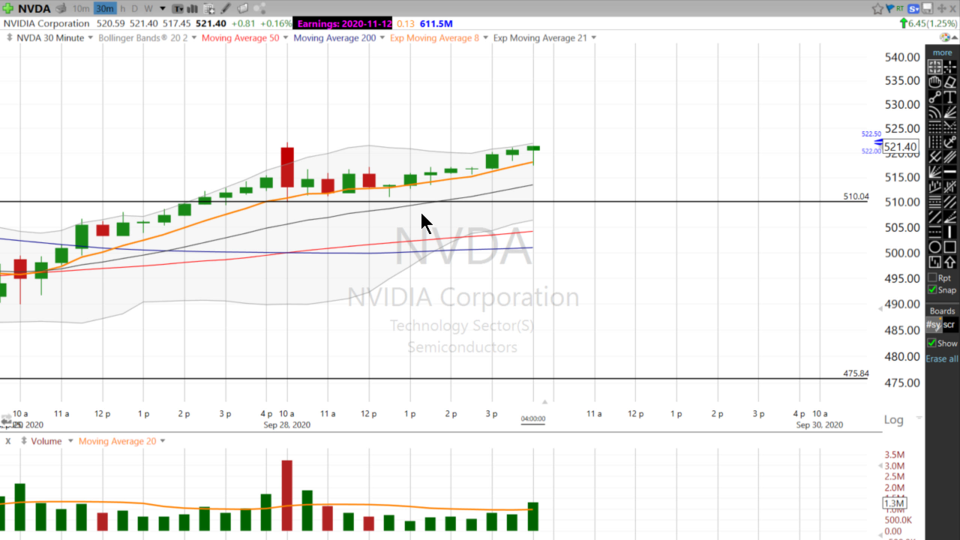
Task: Click the save floppy disk icon
Action: tap(928, 9)
